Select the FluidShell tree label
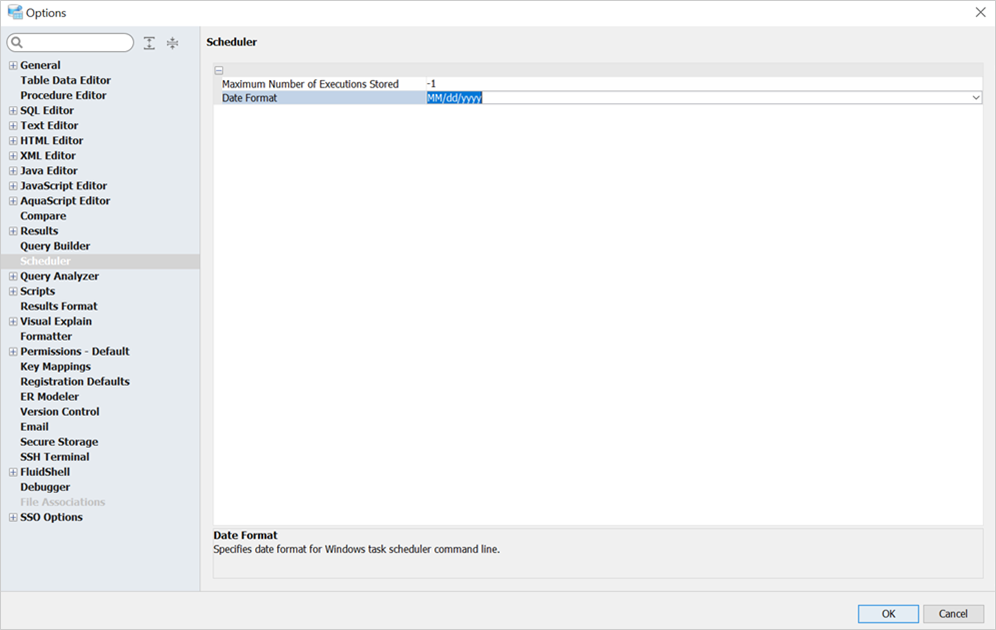This screenshot has height=630, width=996. click(x=45, y=472)
